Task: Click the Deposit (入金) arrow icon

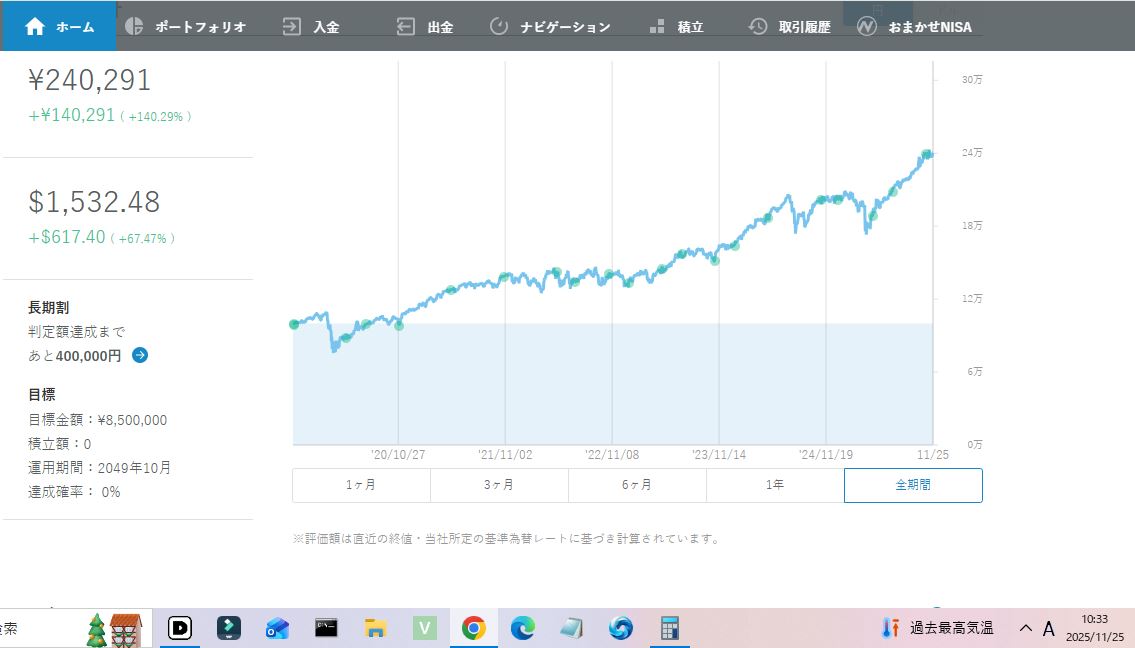Action: (x=292, y=27)
